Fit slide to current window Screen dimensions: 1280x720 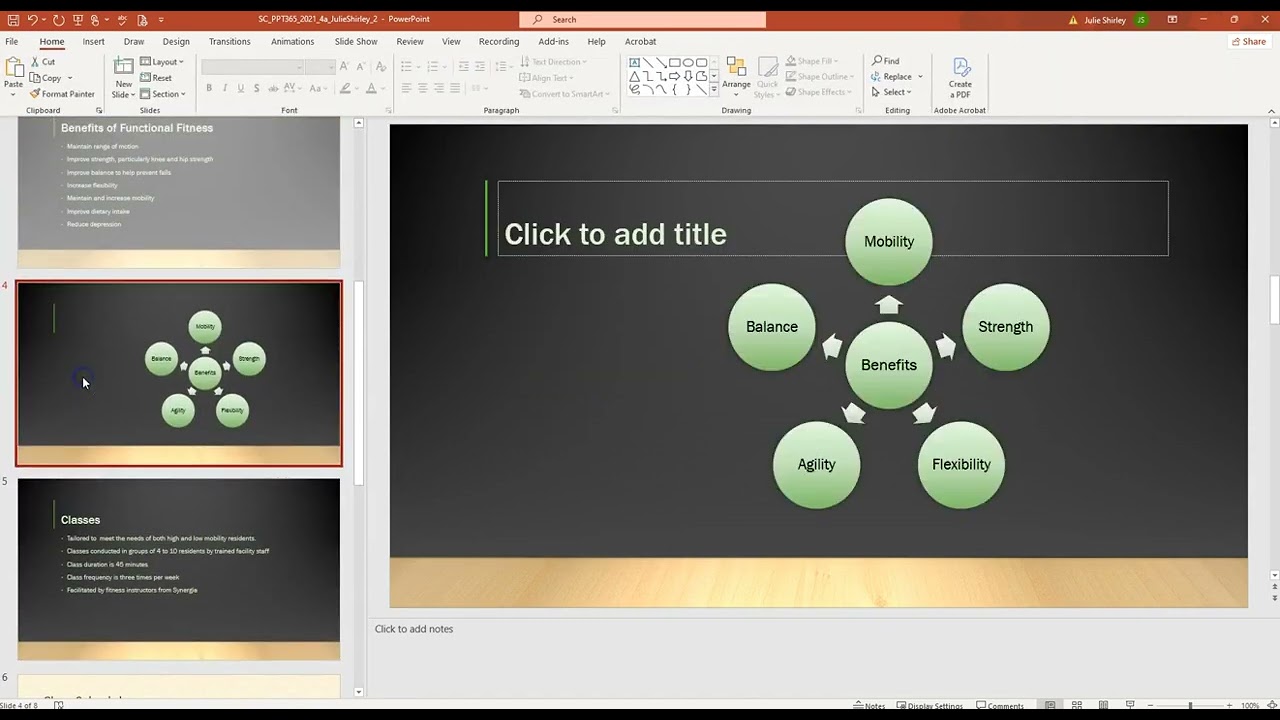click(1271, 706)
